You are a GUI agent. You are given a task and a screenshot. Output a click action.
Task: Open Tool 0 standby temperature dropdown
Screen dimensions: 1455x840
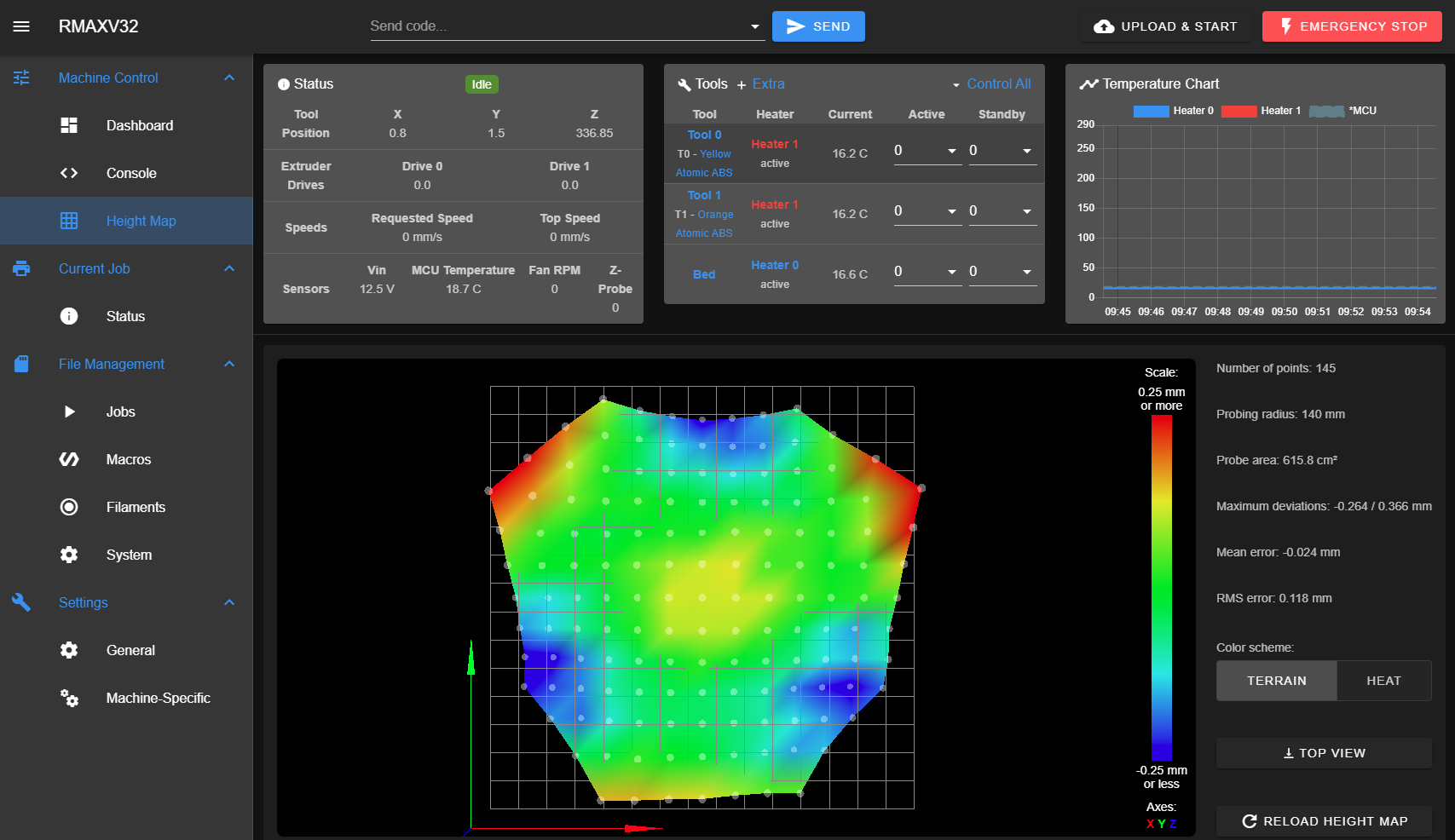pyautogui.click(x=1027, y=151)
